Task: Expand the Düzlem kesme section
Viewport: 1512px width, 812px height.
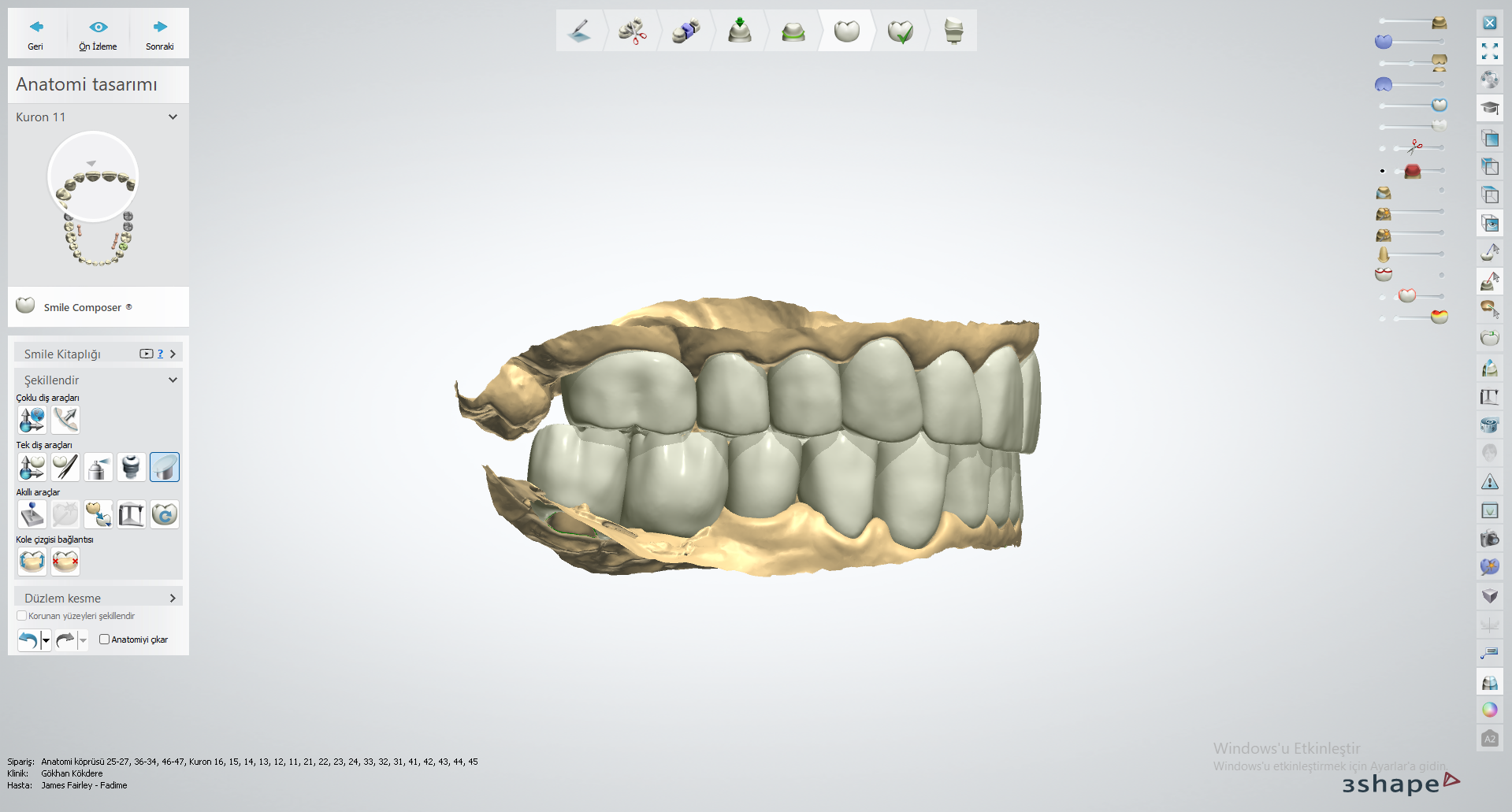Action: click(x=173, y=598)
